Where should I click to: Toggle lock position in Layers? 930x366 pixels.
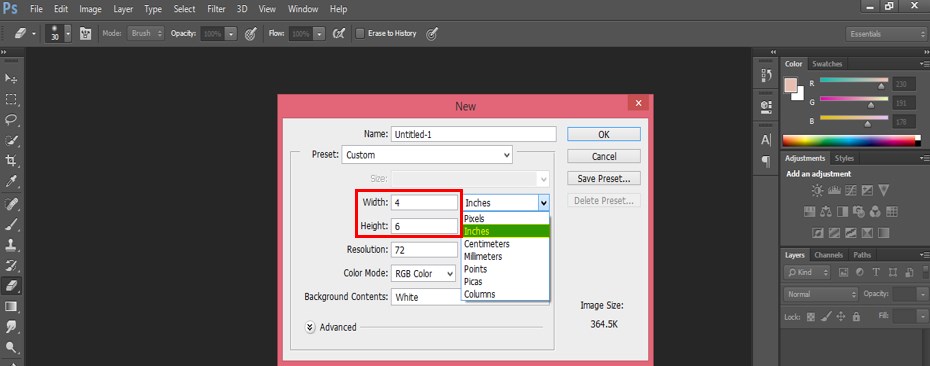coord(840,317)
